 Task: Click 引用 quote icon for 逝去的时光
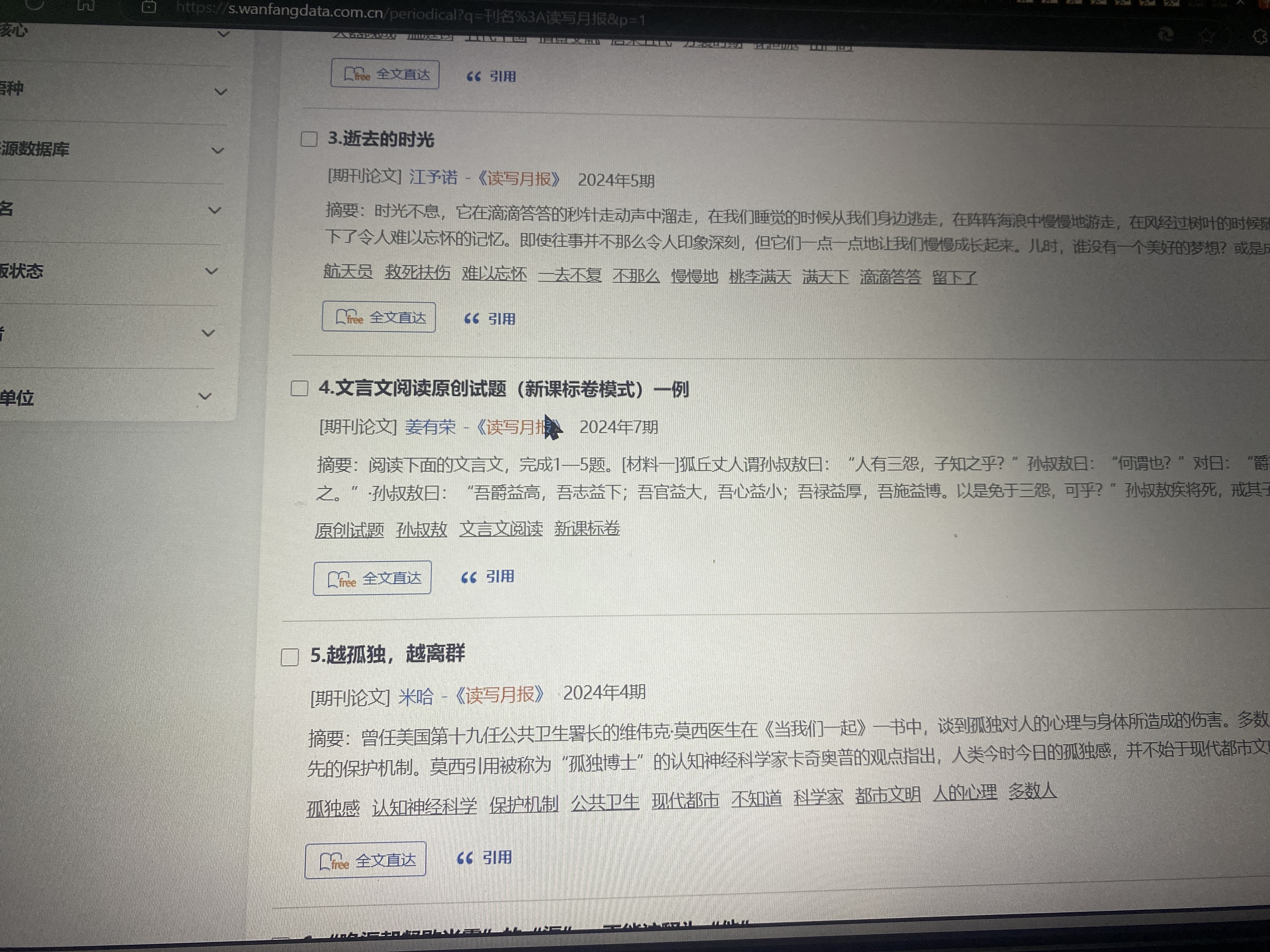490,319
